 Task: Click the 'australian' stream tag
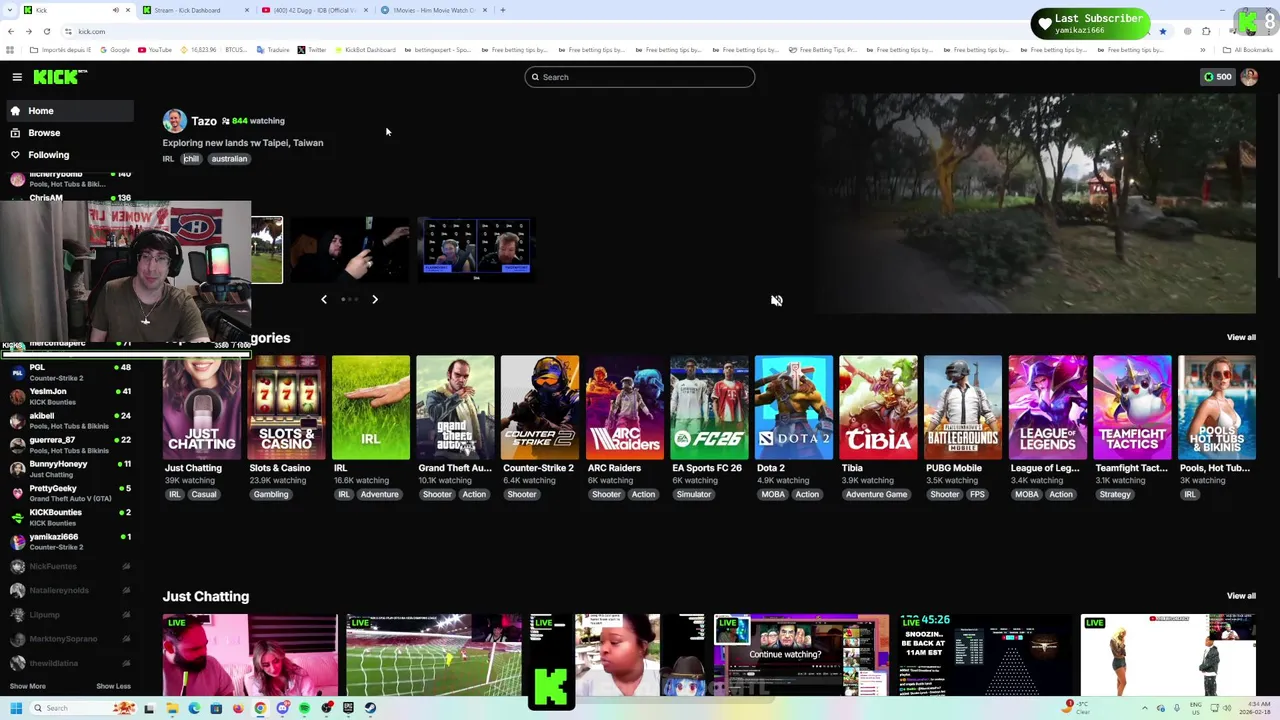coord(229,159)
